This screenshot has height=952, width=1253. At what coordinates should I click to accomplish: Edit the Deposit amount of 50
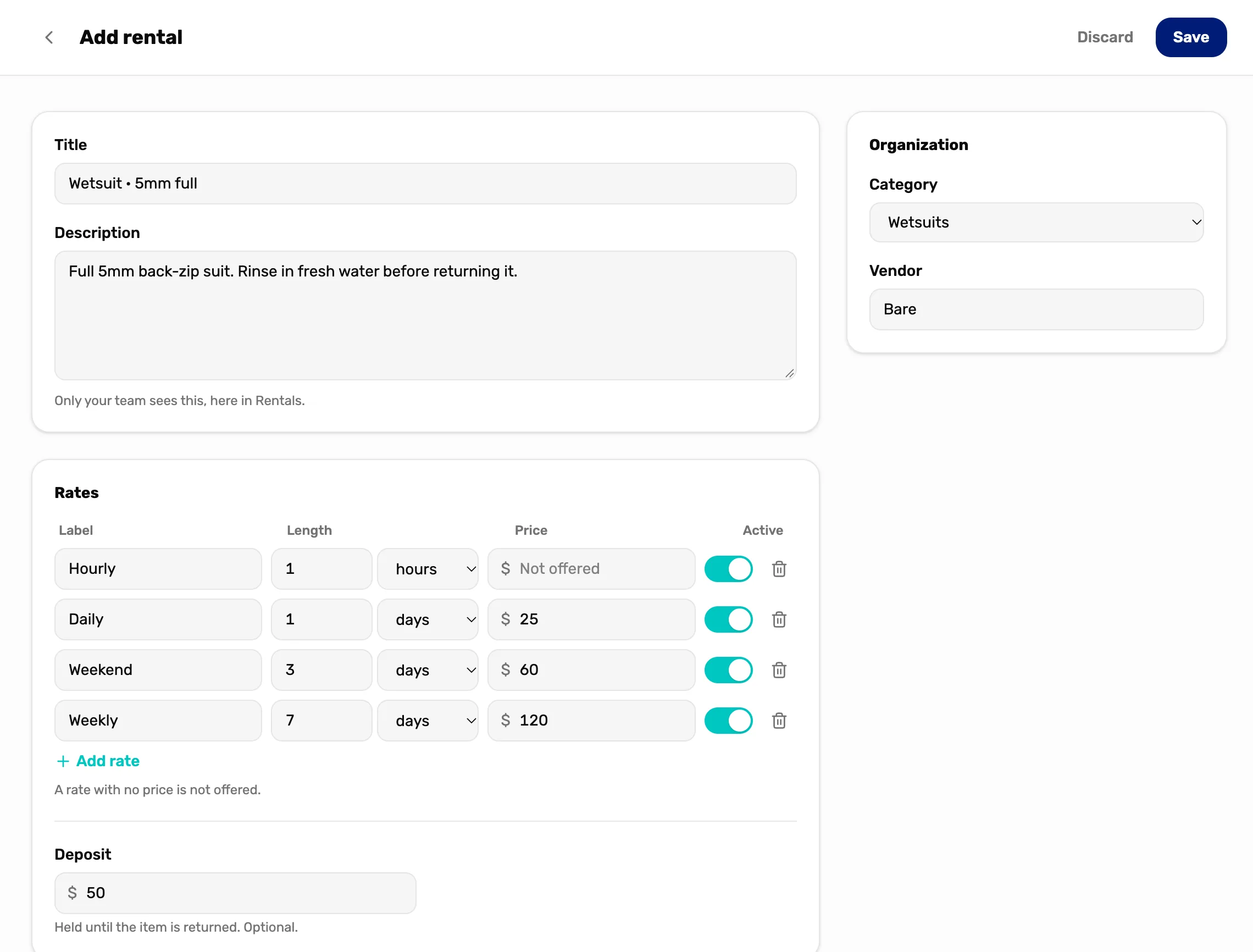235,893
